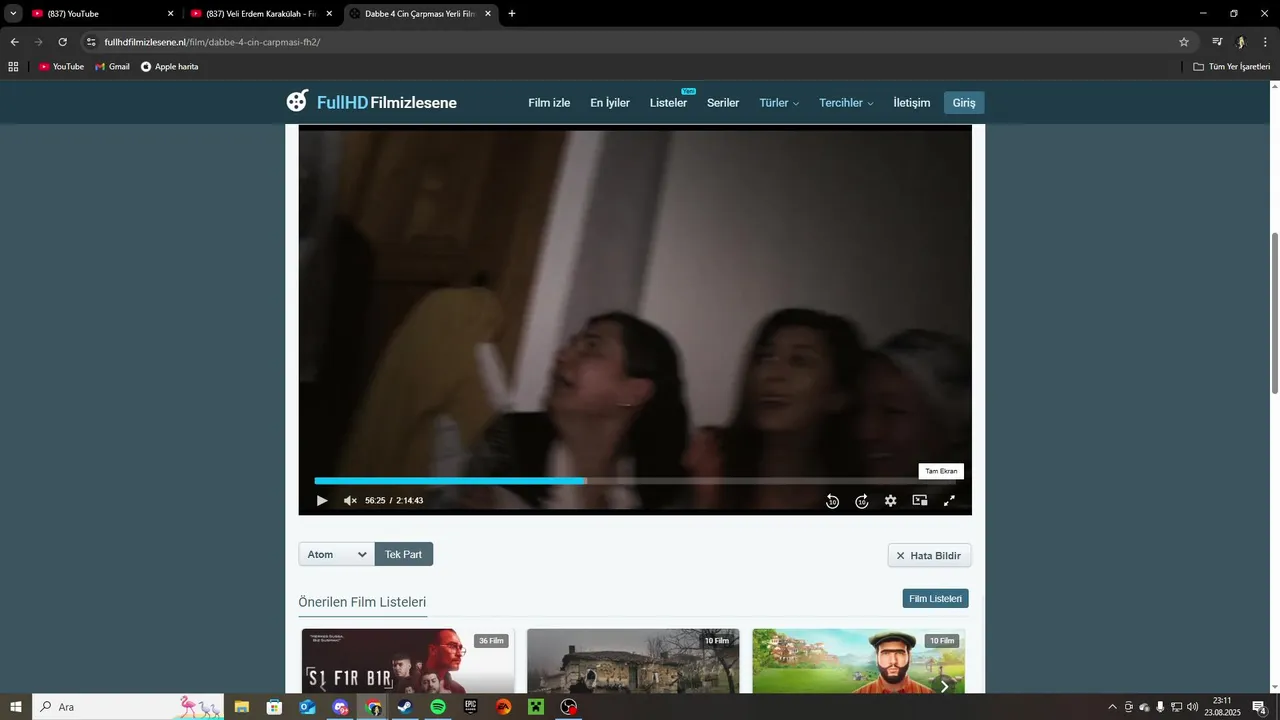Image resolution: width=1280 pixels, height=720 pixels.
Task: Open the Sıfır Bir film list thumbnail
Action: [408, 661]
